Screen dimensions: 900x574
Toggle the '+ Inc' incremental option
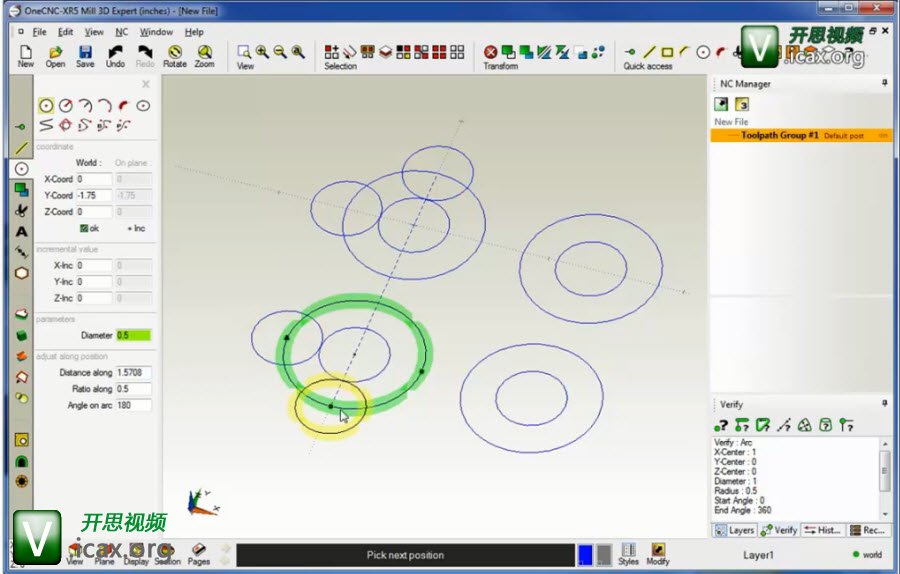point(136,228)
